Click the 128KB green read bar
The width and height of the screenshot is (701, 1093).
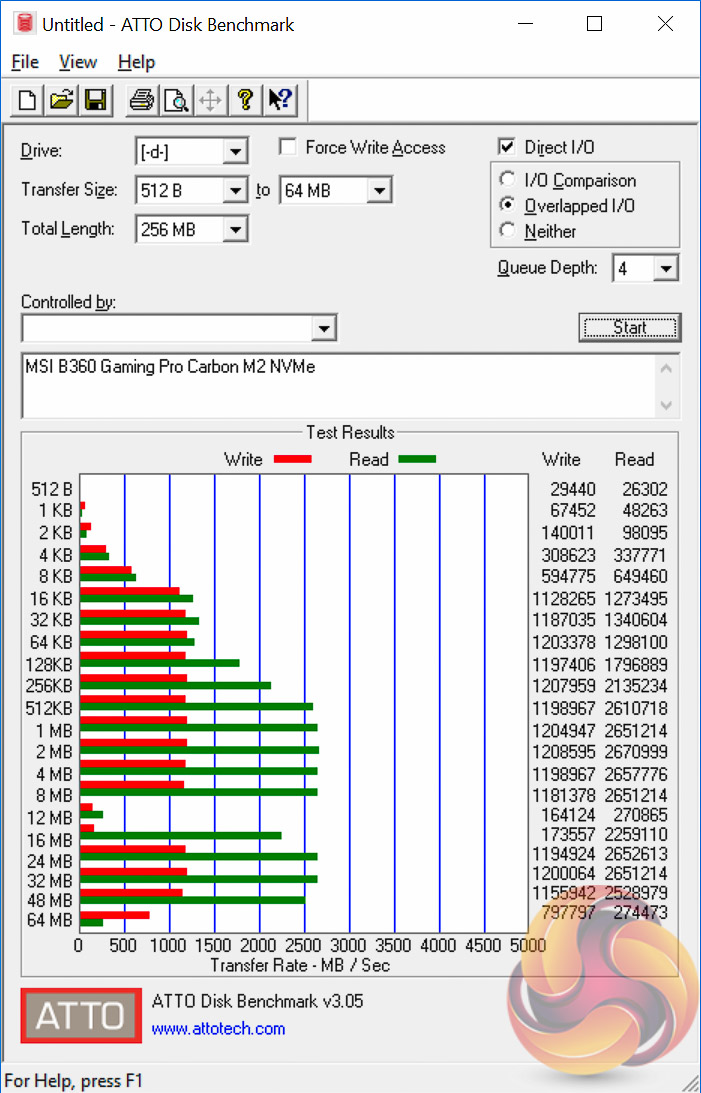coord(160,664)
